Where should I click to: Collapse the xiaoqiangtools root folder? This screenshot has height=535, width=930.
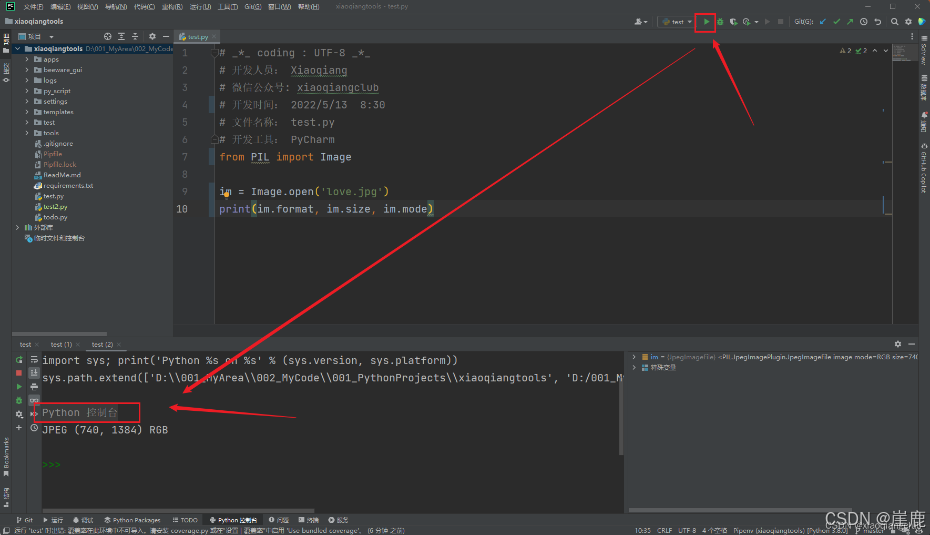point(18,49)
